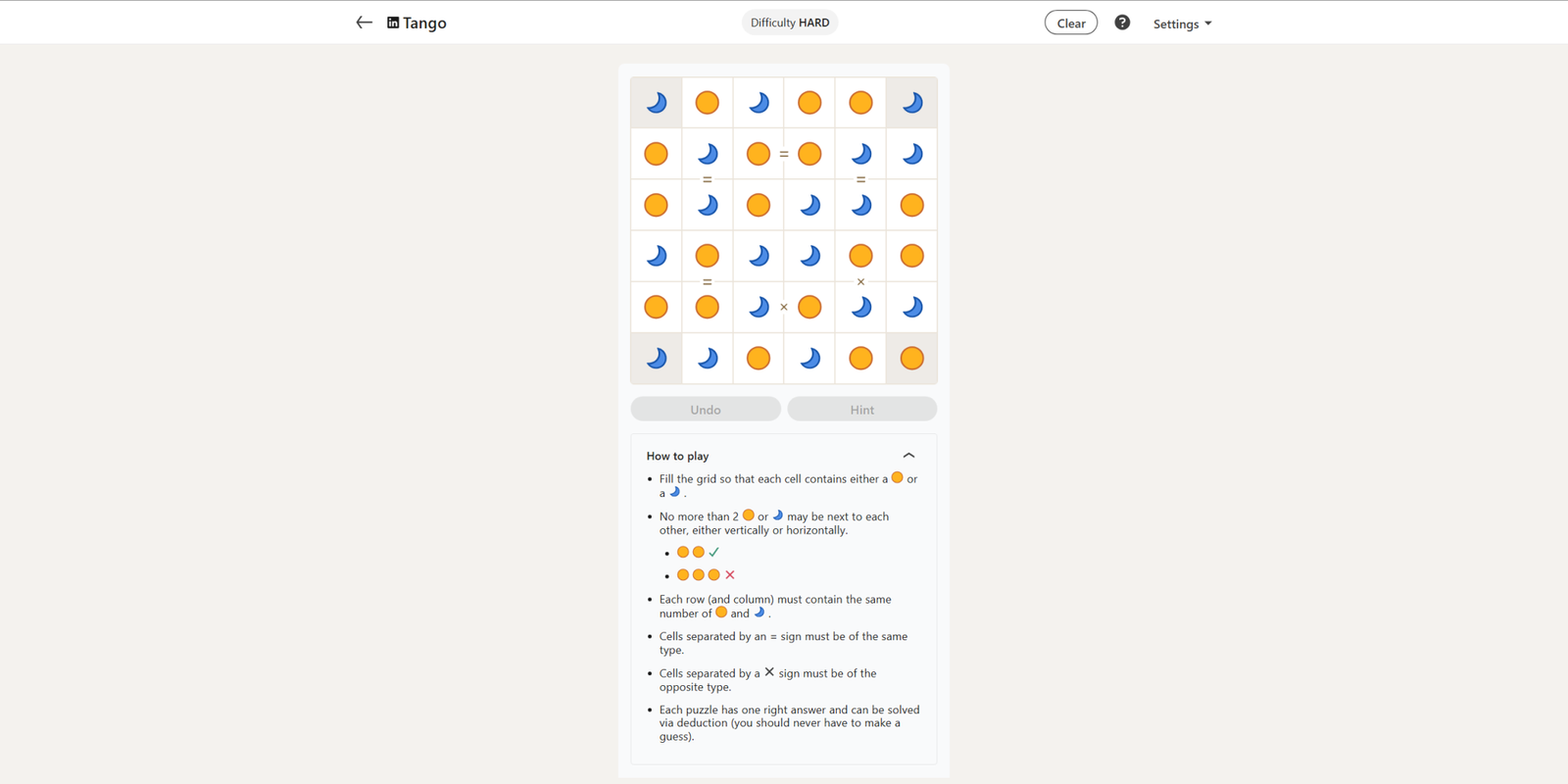1568x784 pixels.
Task: Click the sun in row one, column two
Action: [708, 103]
